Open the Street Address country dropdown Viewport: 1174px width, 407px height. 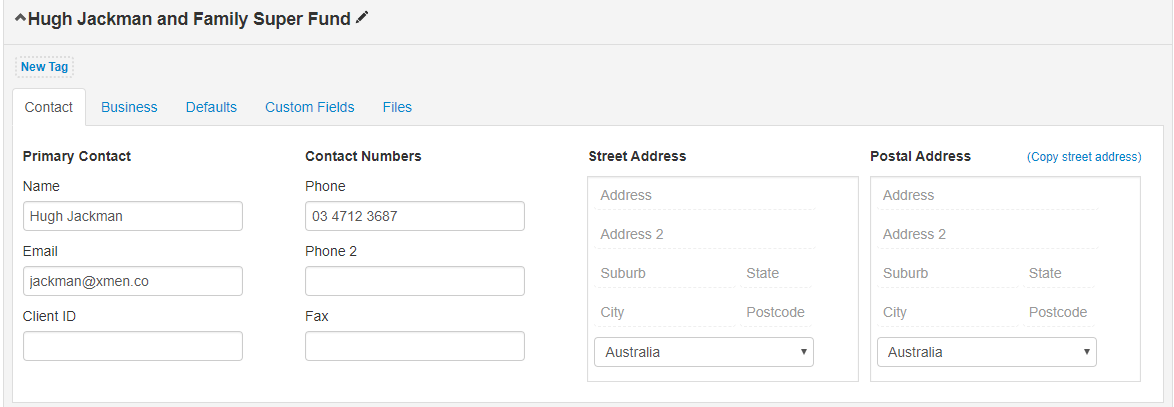click(x=704, y=352)
